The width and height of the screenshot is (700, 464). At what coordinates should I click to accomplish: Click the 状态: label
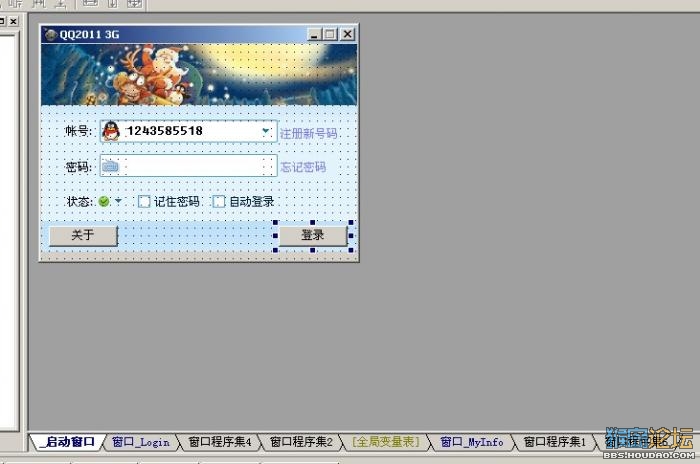(79, 201)
